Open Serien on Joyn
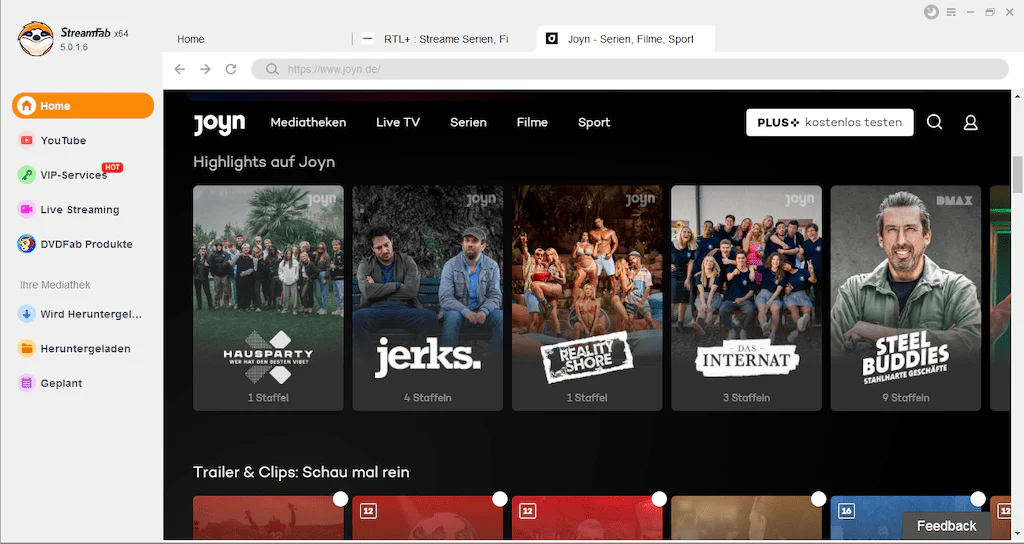Viewport: 1024px width, 544px height. [x=468, y=122]
